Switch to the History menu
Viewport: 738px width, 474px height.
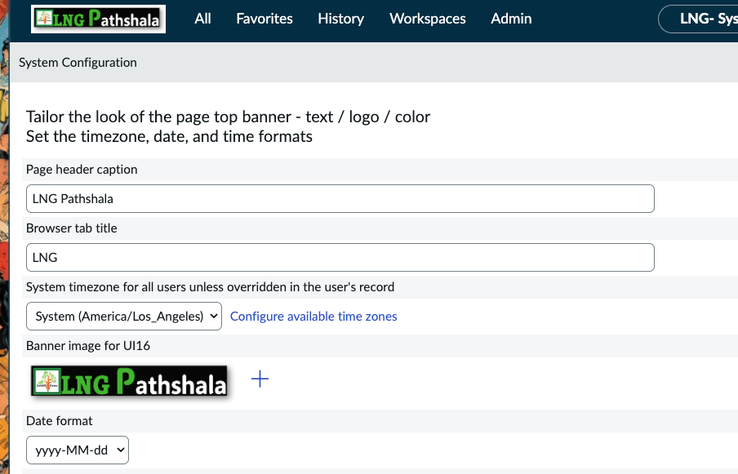point(340,19)
